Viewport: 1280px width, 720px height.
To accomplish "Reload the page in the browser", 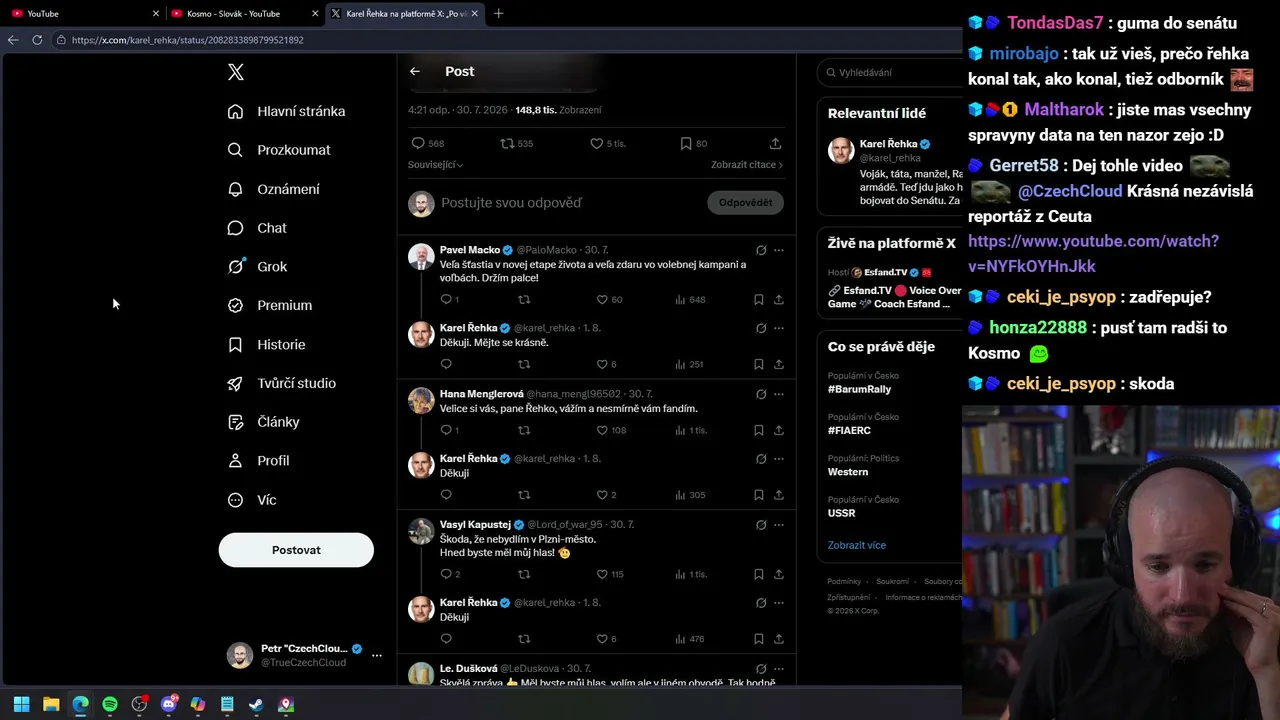I will (37, 40).
